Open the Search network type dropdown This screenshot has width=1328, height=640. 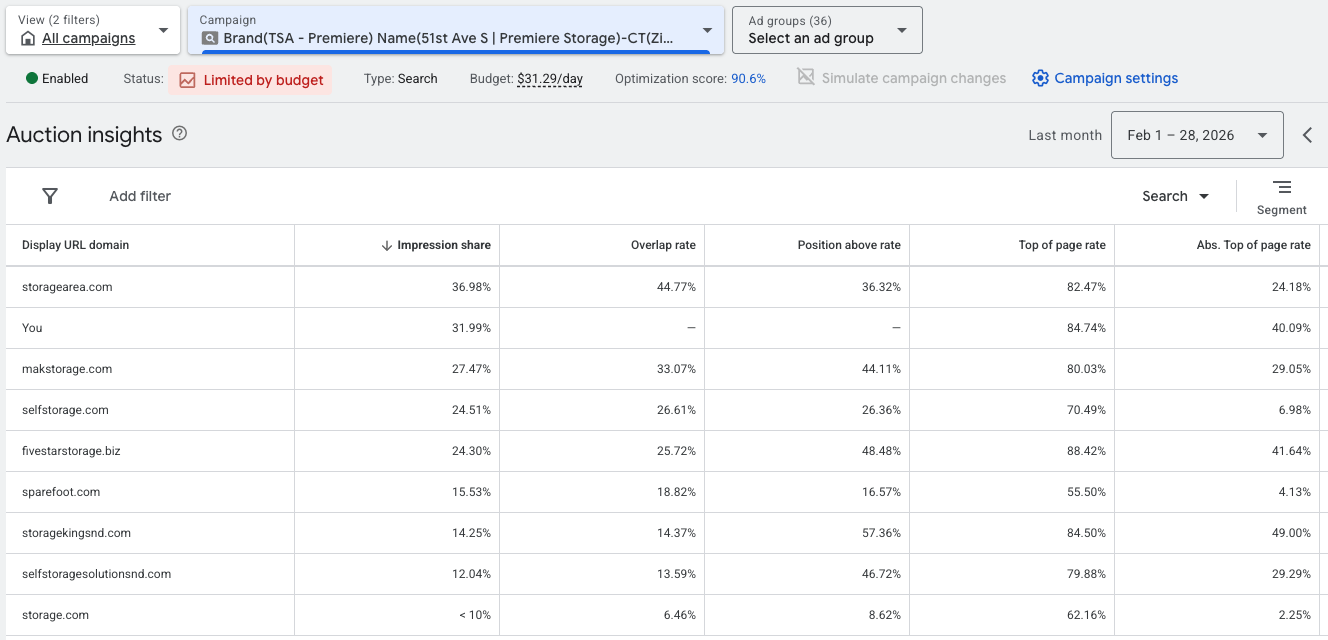tap(1175, 196)
